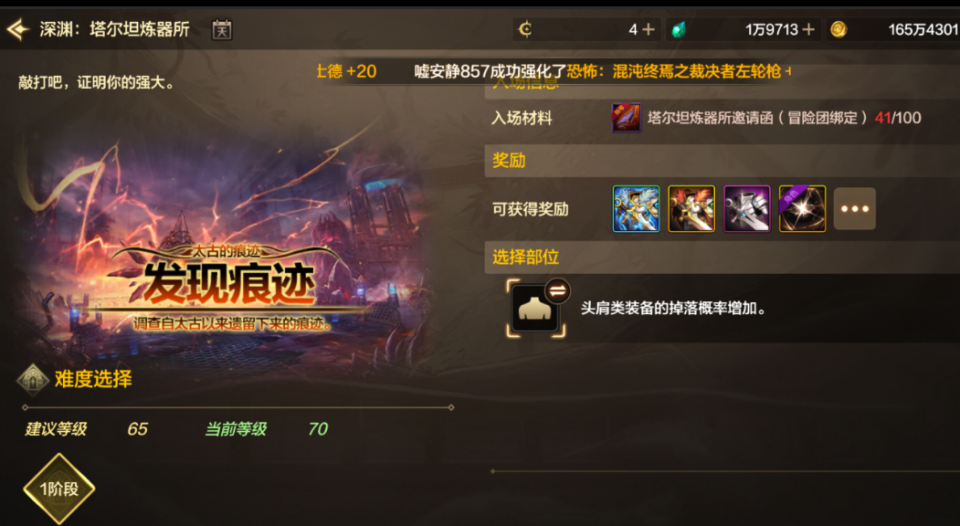This screenshot has height=526, width=960.
Task: View the orange-bordered flame character reward
Action: pos(691,209)
